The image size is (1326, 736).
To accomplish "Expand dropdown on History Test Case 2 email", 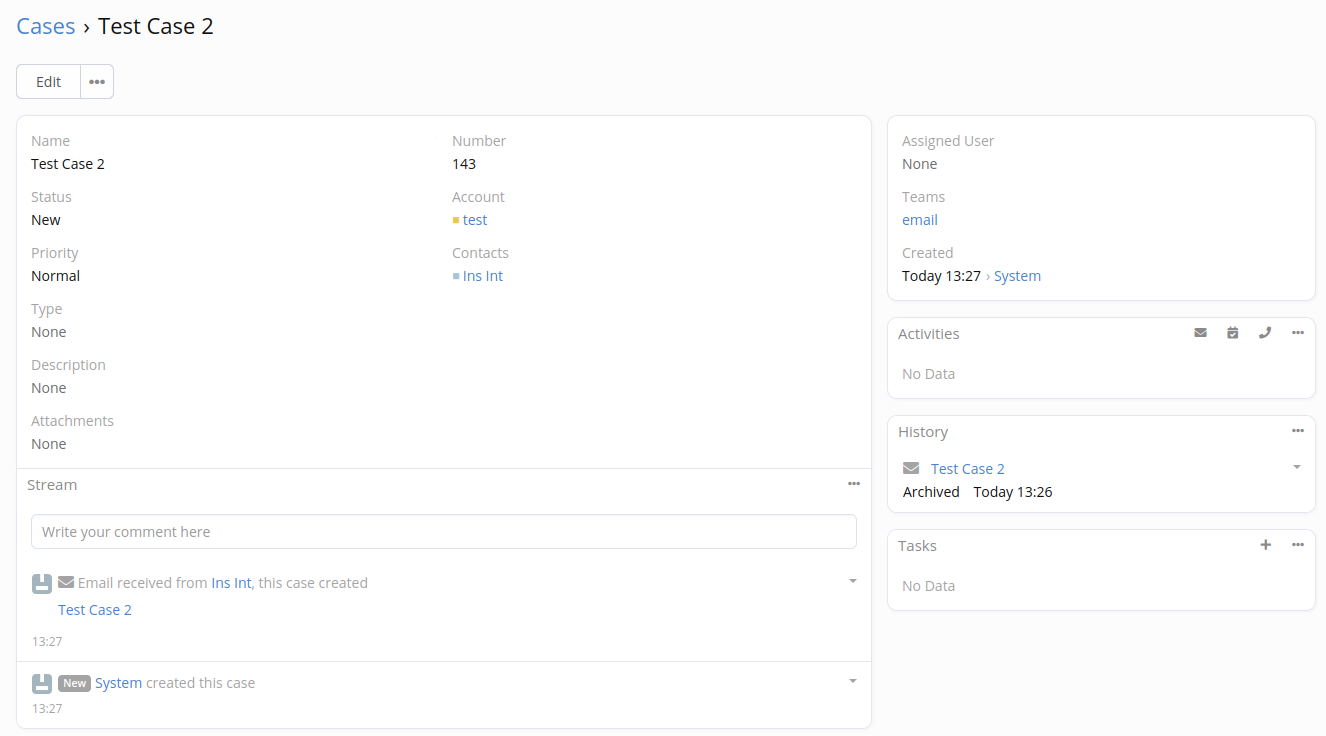I will click(1297, 467).
